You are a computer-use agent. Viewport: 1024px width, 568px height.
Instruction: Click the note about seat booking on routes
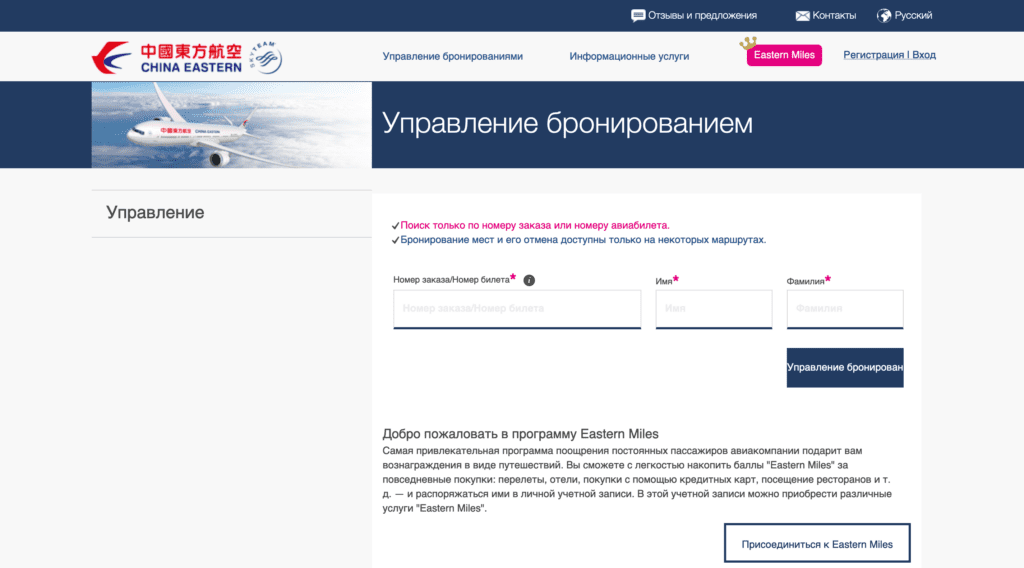tap(583, 240)
